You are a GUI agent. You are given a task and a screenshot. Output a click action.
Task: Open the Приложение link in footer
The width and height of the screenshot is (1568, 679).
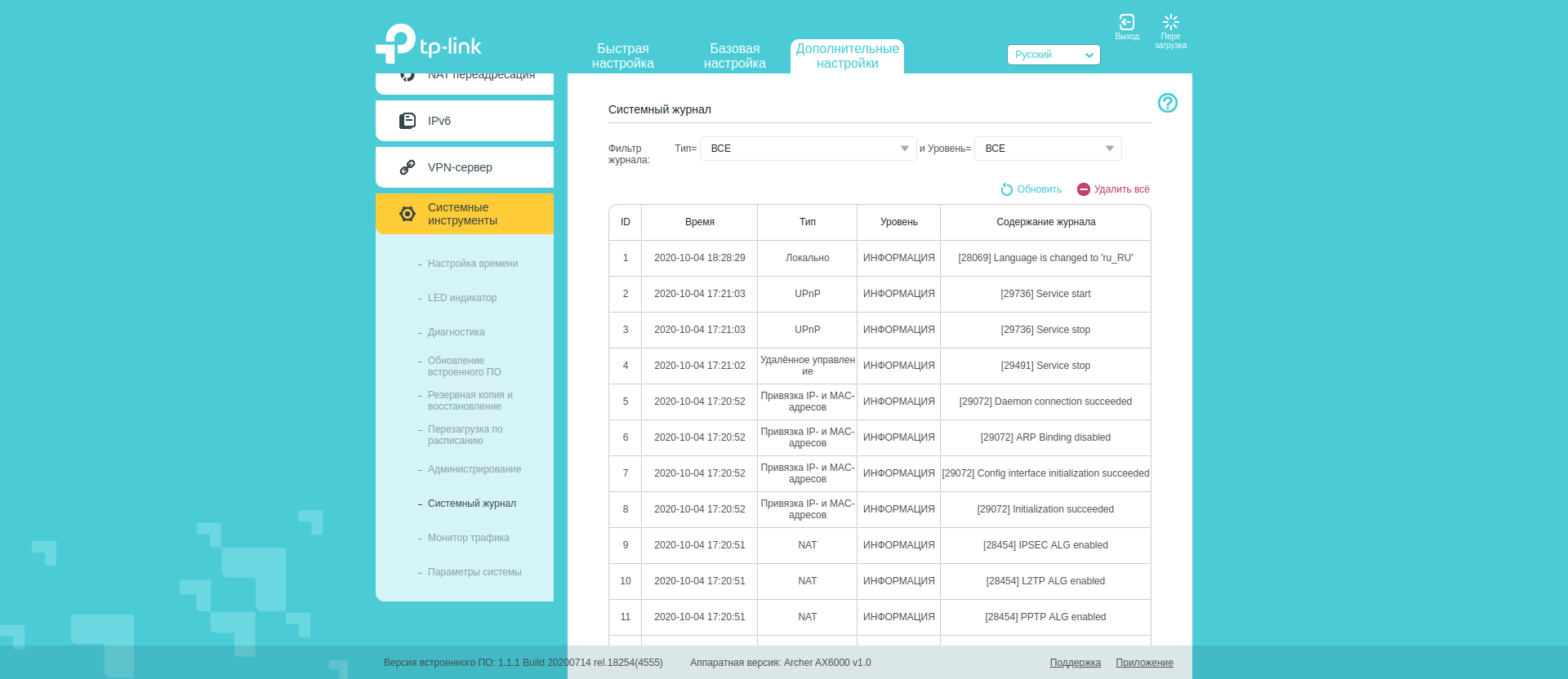(x=1144, y=663)
